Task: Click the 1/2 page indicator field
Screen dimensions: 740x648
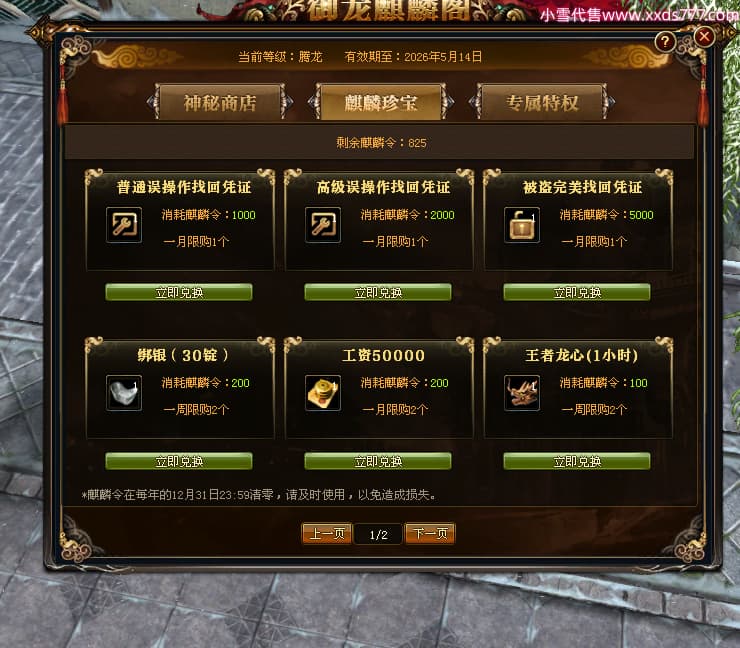Action: click(378, 534)
